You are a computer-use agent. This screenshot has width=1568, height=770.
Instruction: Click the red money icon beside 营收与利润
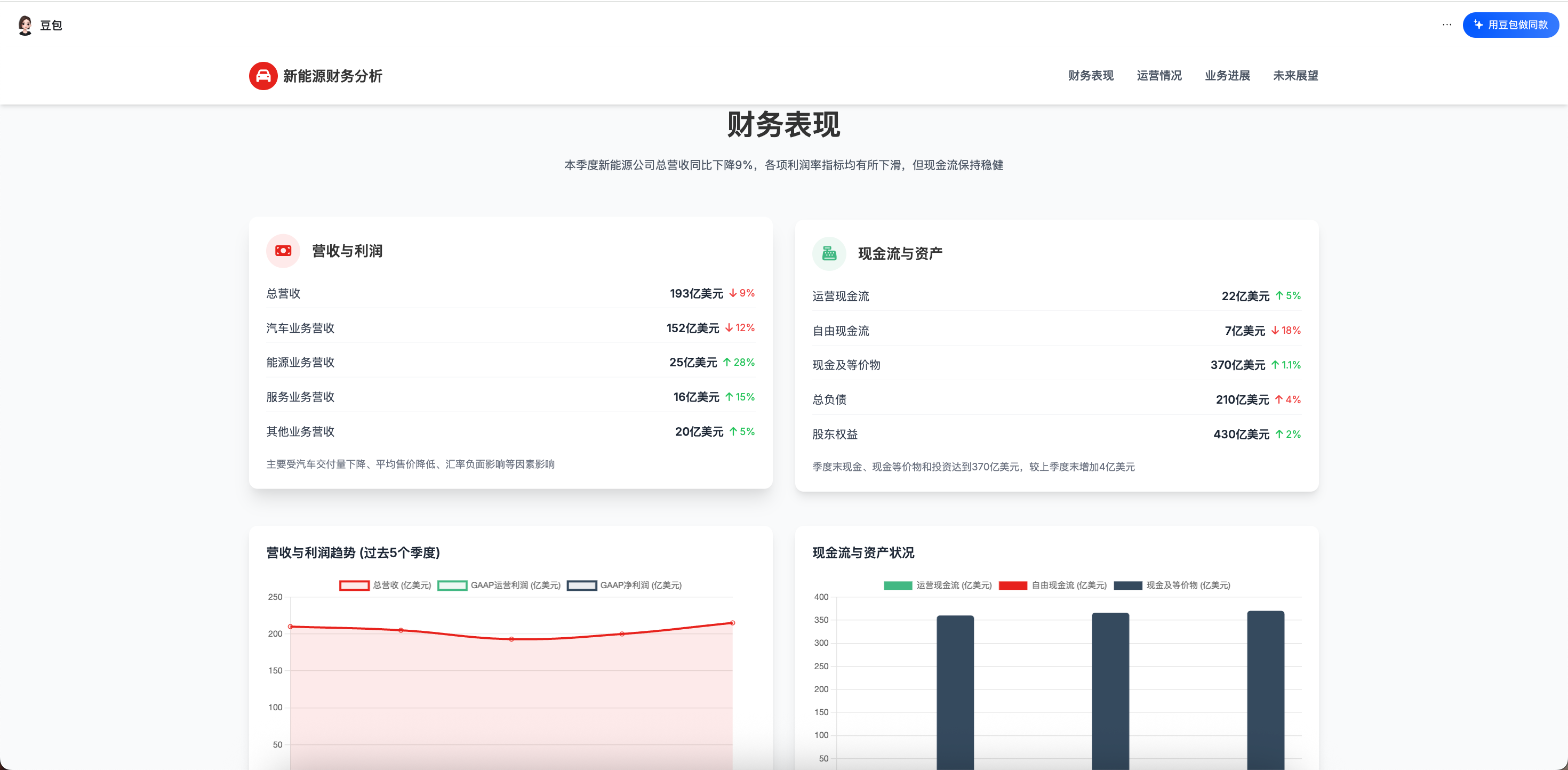[283, 251]
